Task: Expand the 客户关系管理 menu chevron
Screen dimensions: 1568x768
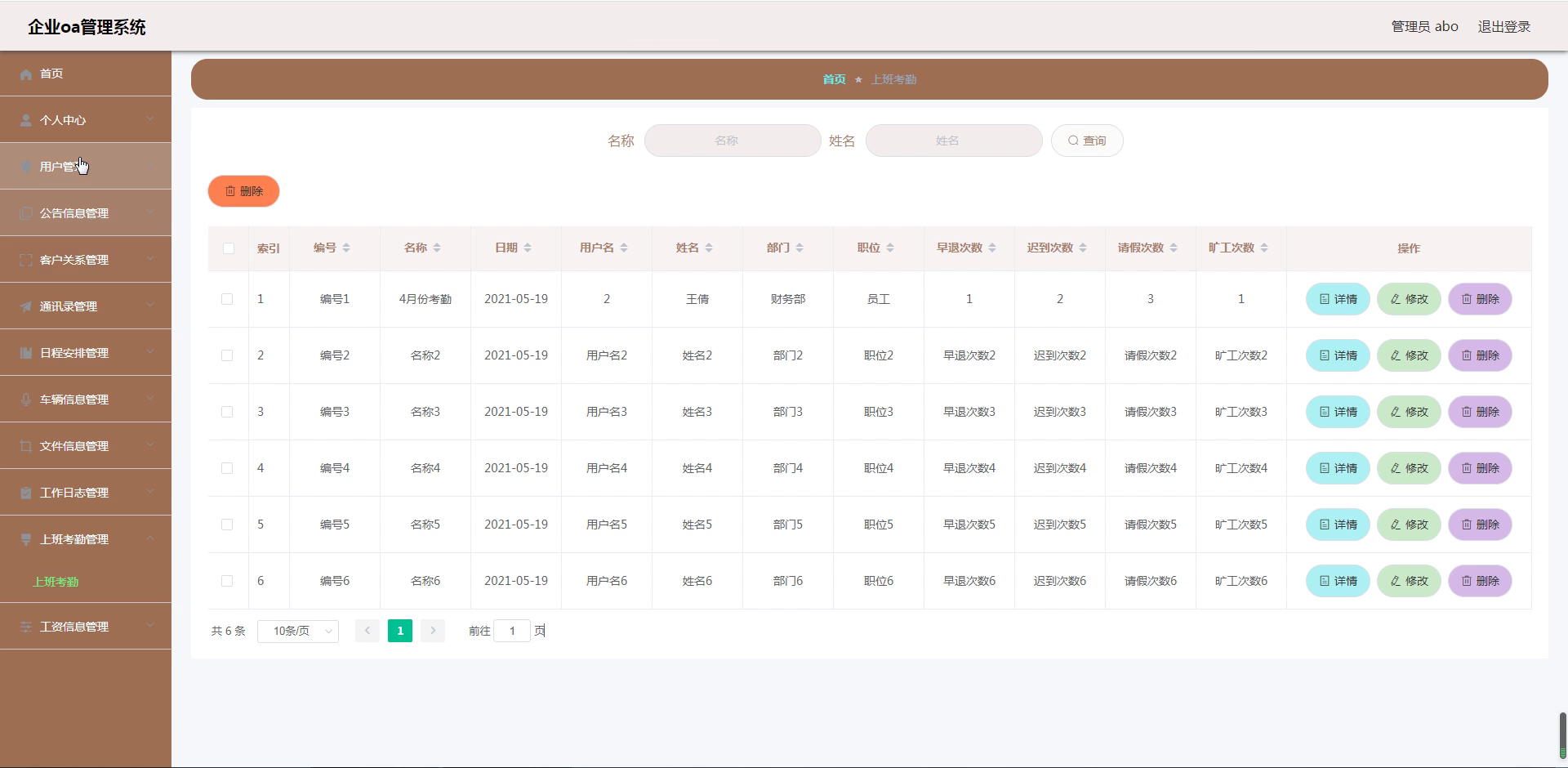Action: click(x=150, y=259)
